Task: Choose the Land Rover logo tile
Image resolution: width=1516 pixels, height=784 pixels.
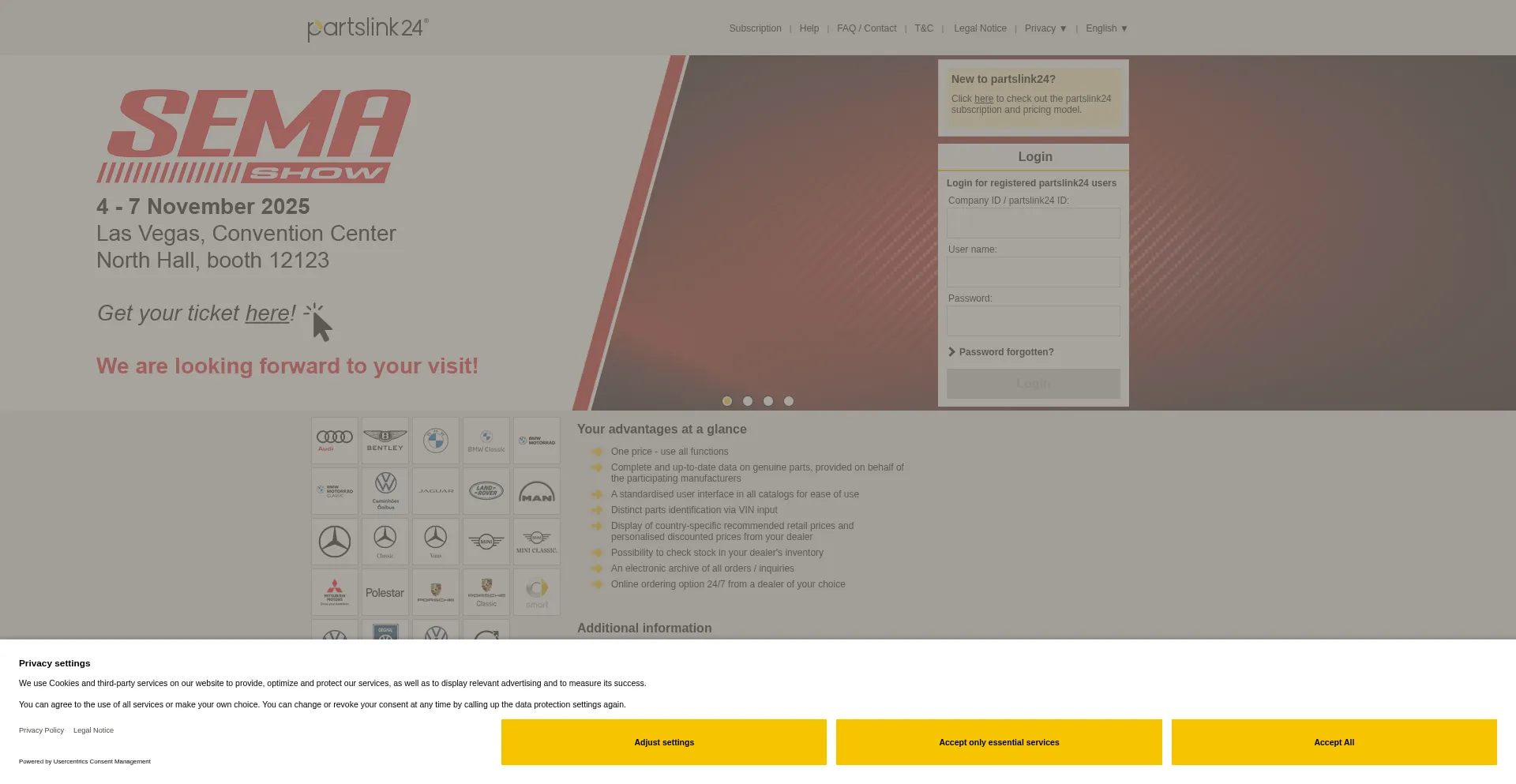Action: pos(486,491)
